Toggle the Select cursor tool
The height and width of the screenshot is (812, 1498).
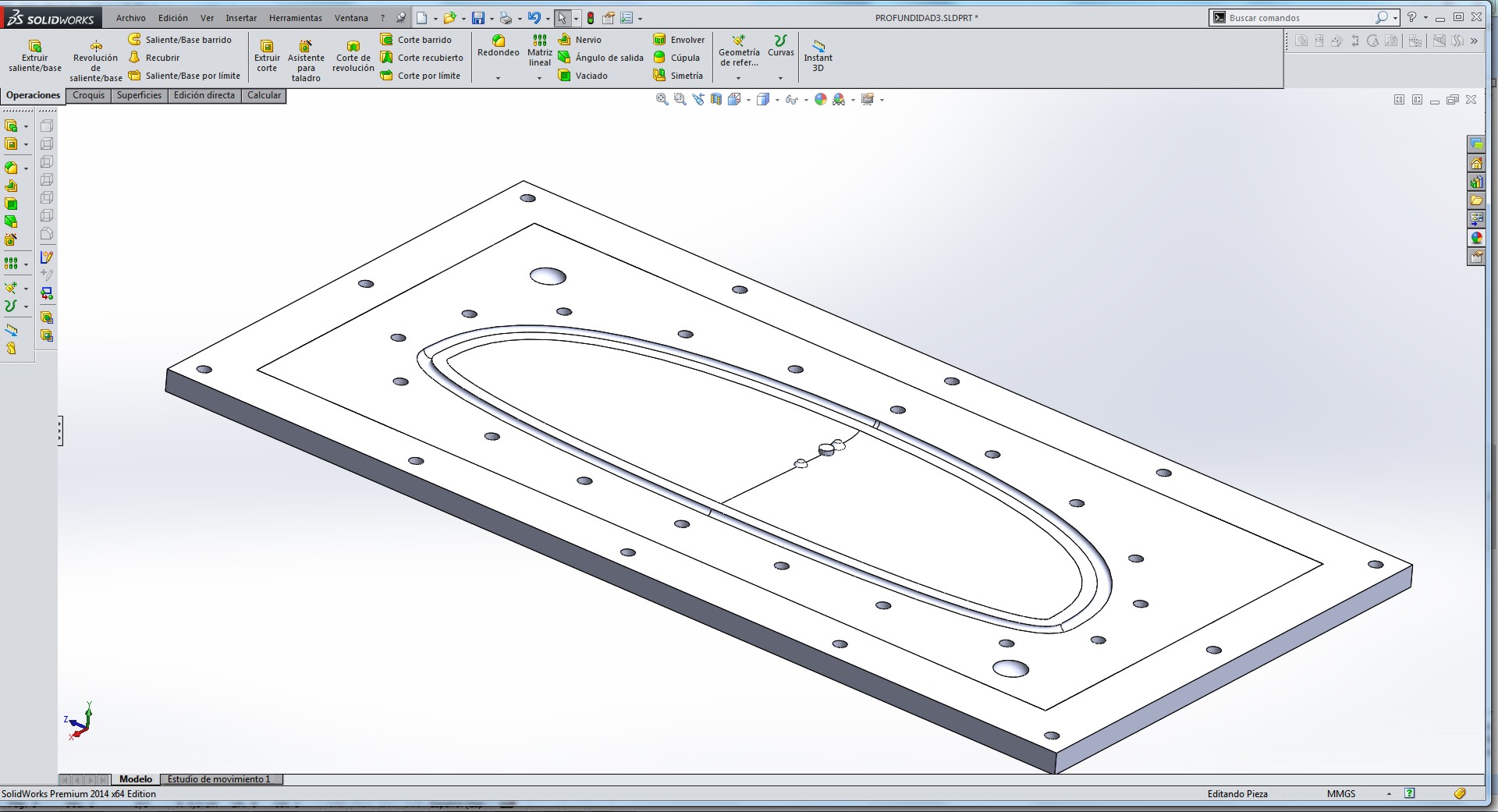point(562,18)
